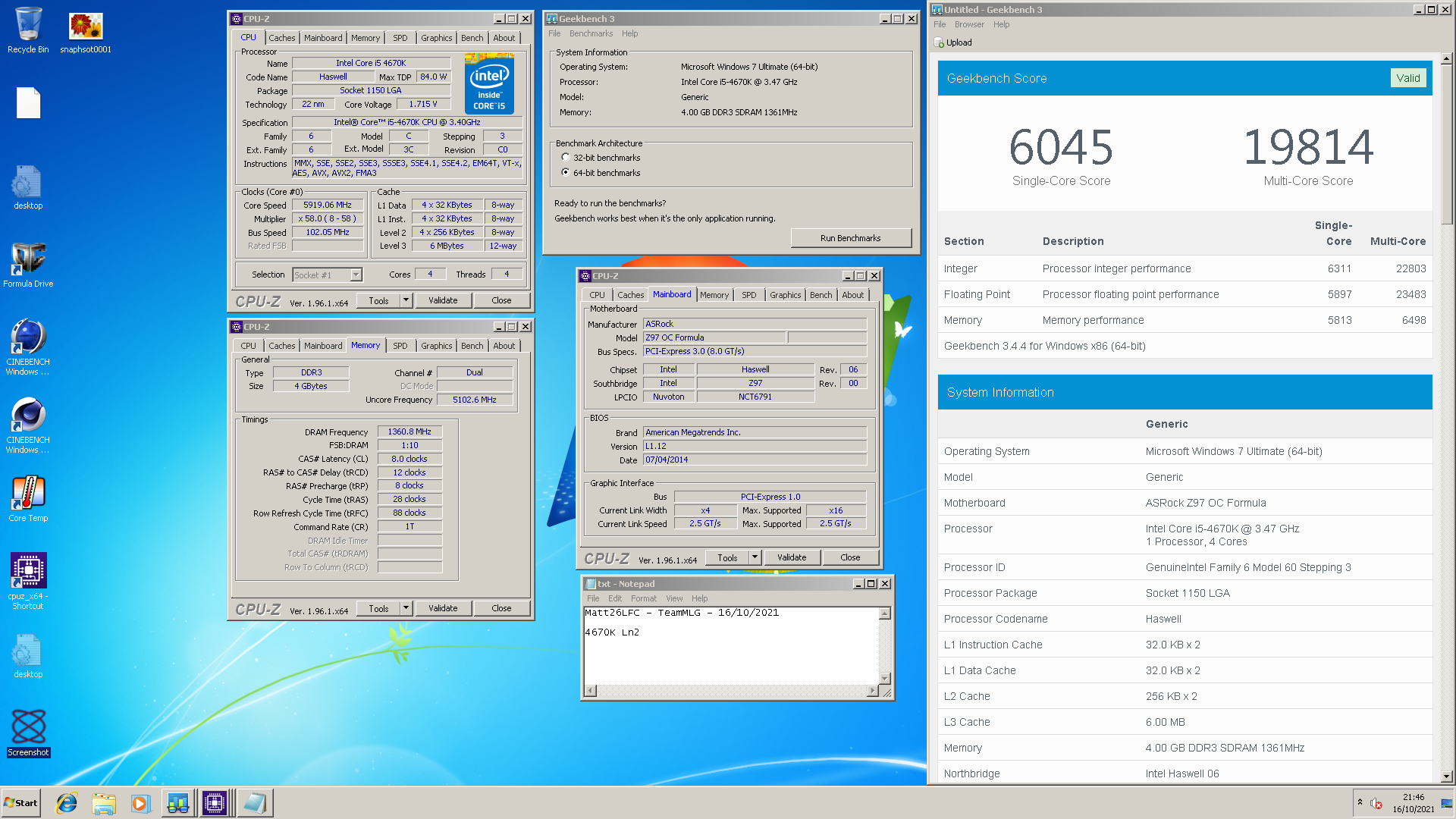Click the Upload icon in Geekbench results

pos(939,42)
